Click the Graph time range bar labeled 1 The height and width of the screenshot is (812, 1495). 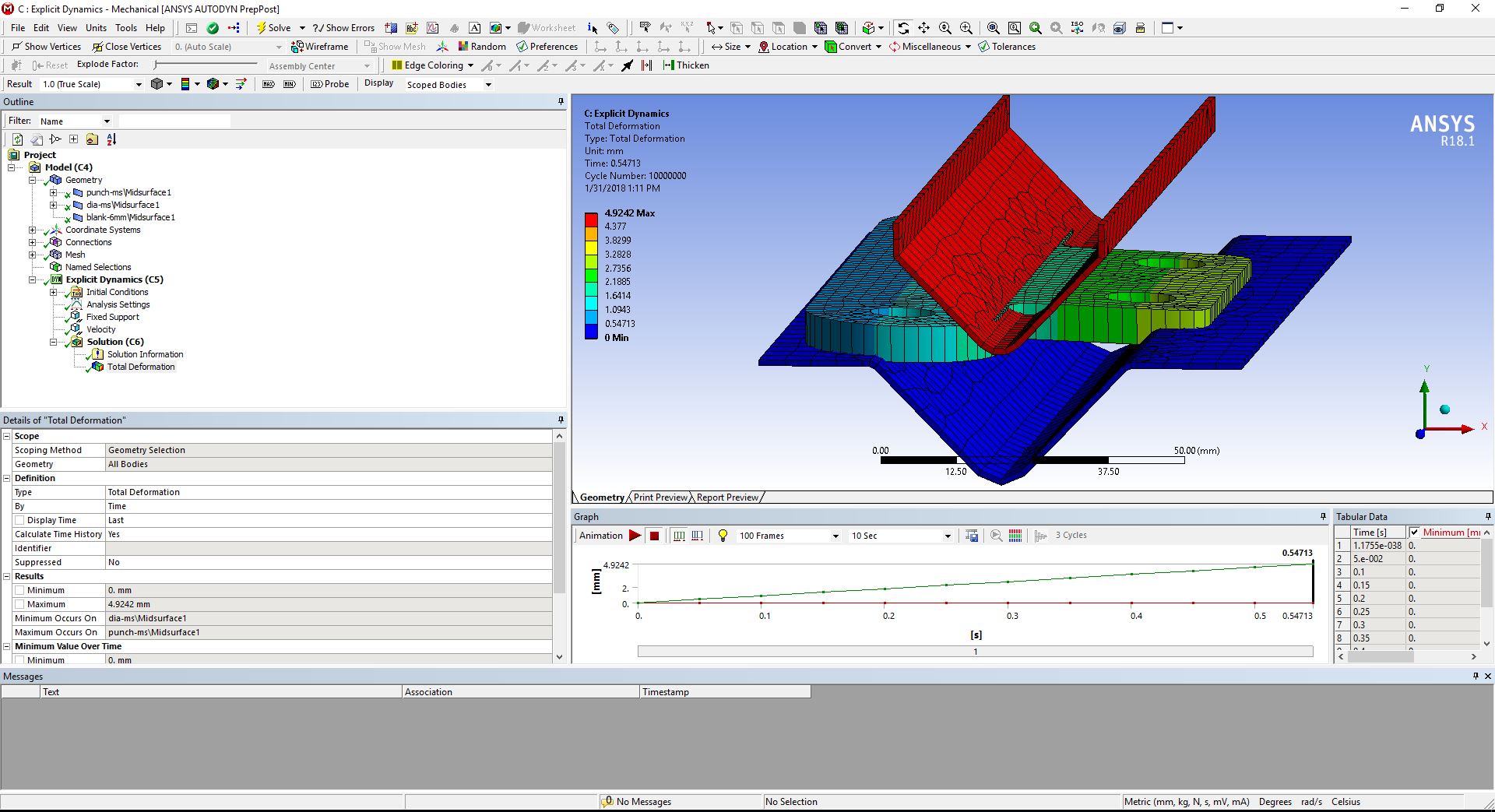(x=975, y=652)
